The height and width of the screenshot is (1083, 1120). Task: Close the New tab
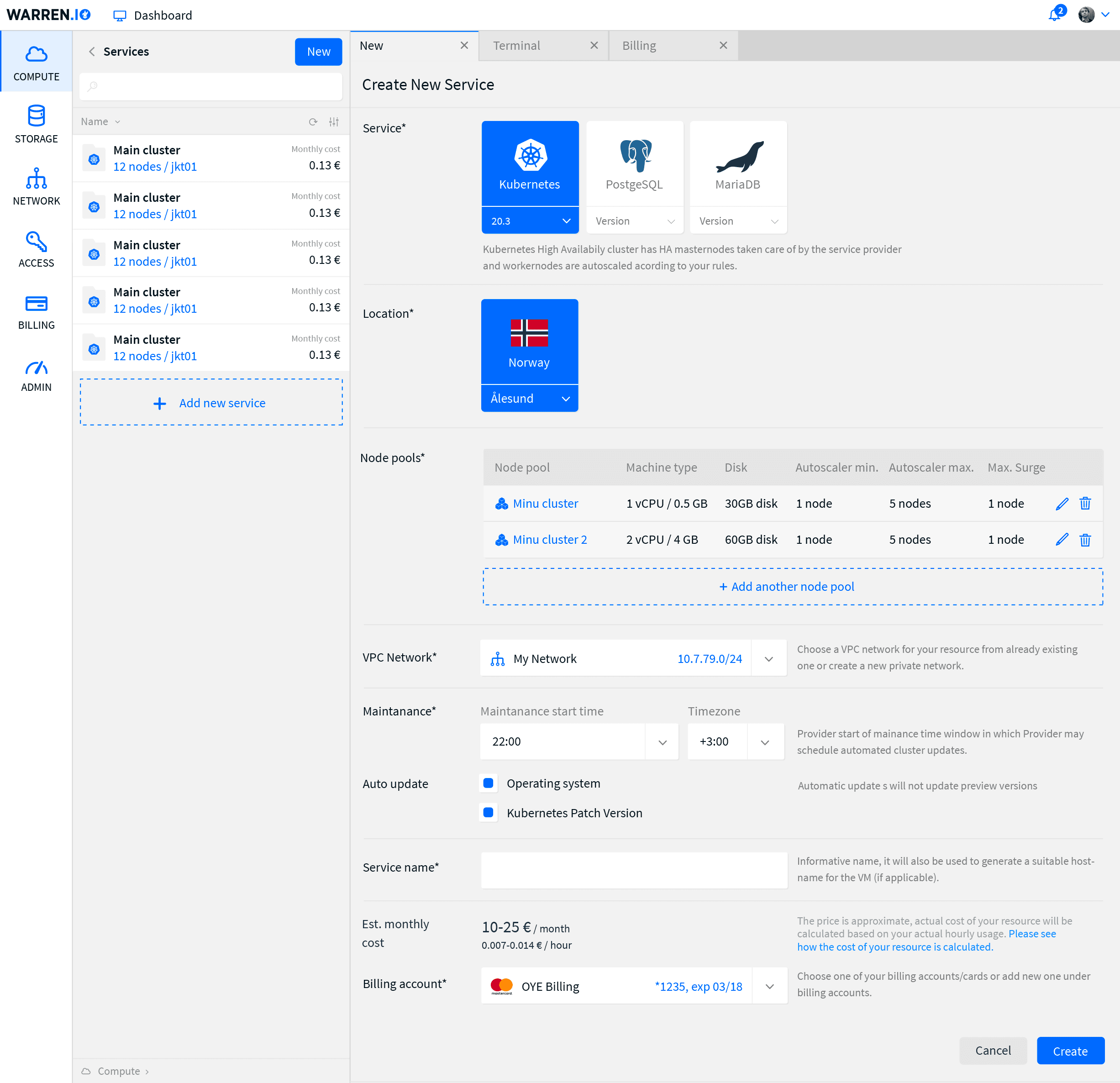[x=464, y=45]
